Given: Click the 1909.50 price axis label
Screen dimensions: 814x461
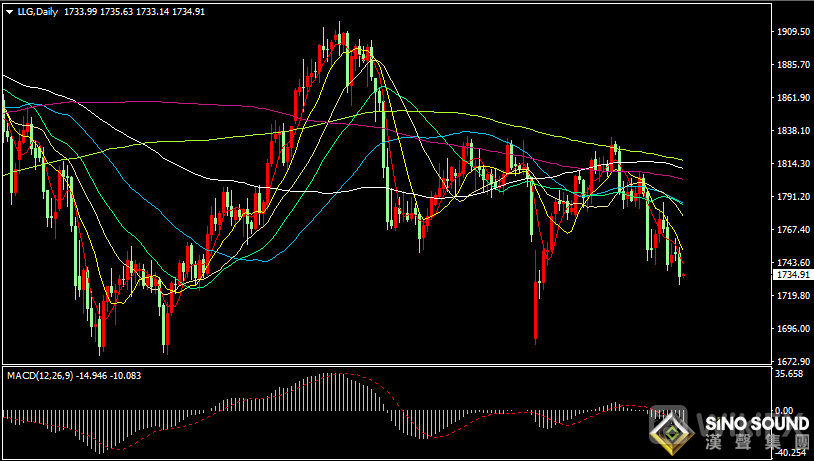Looking at the screenshot, I should (x=792, y=32).
